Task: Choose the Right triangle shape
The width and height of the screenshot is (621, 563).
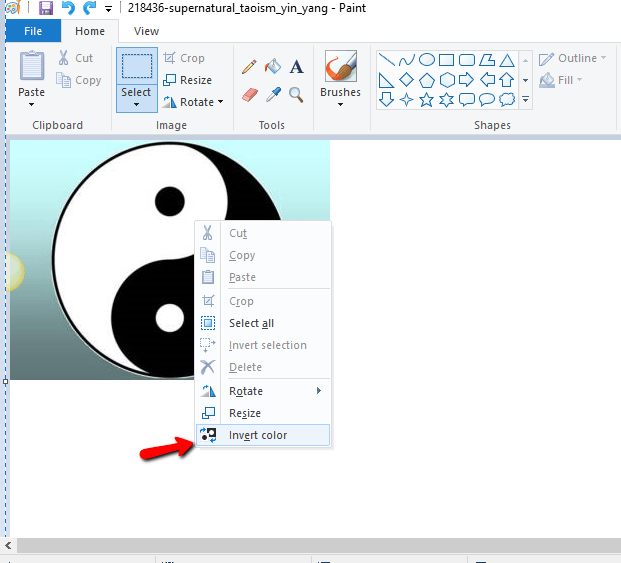Action: [386, 80]
